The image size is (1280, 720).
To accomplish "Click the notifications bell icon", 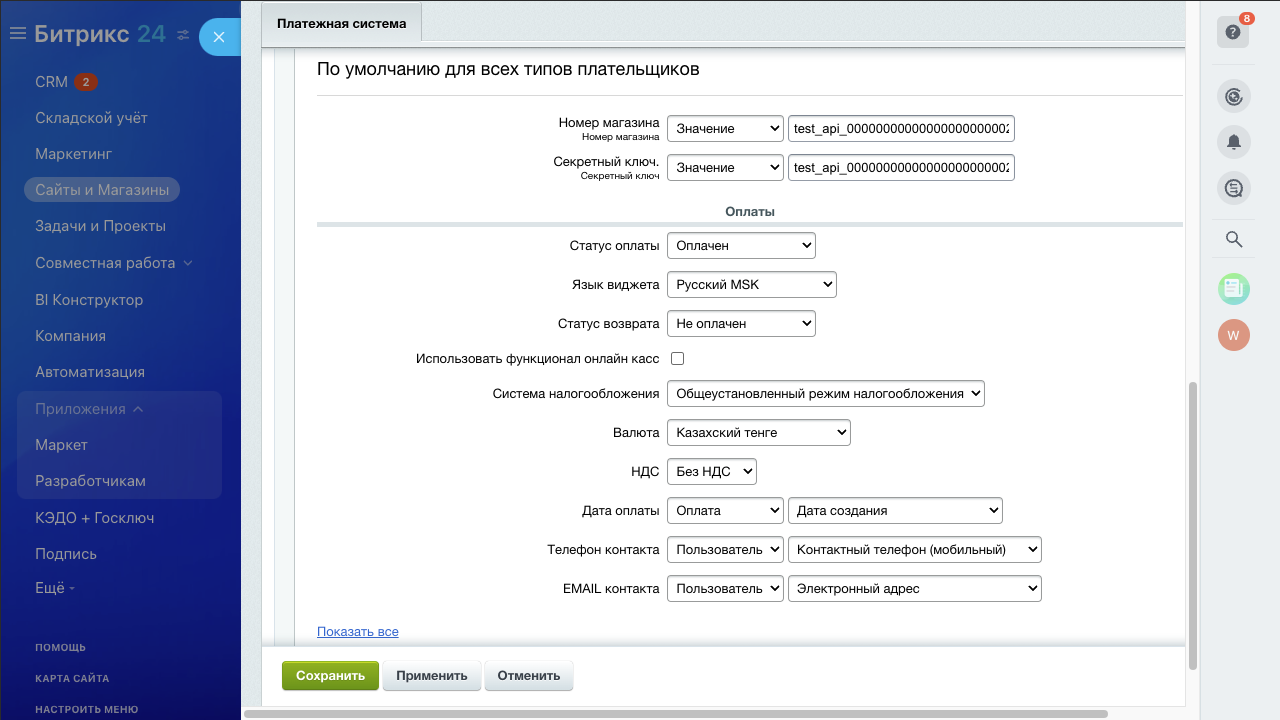I will click(x=1233, y=142).
